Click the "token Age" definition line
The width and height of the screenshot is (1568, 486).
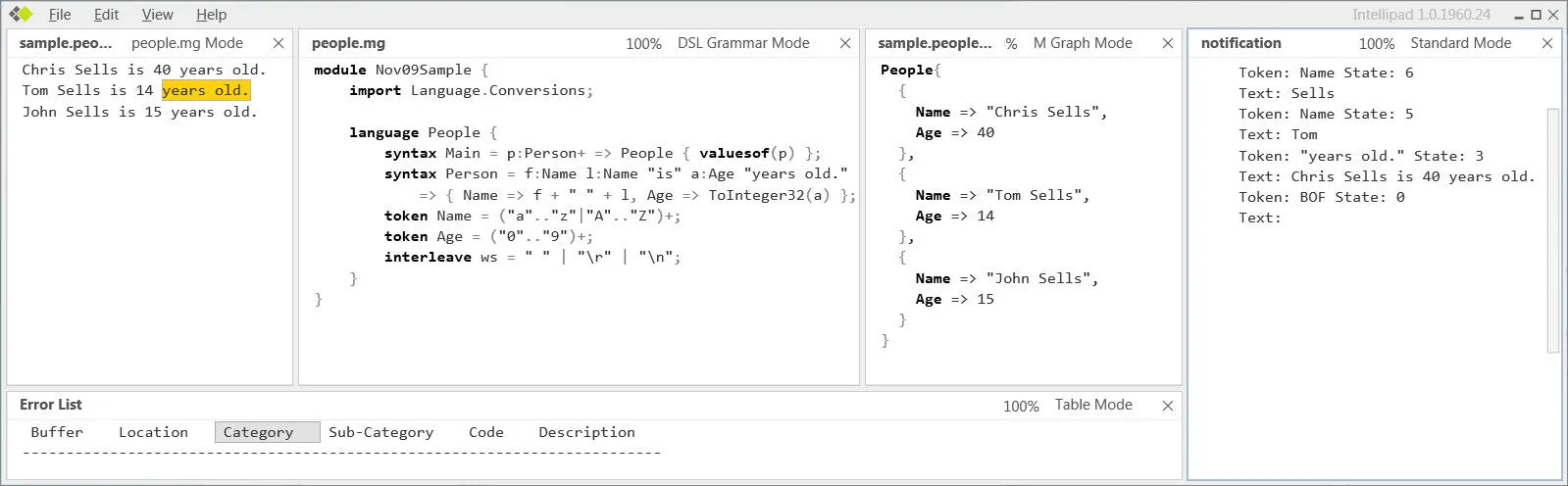click(488, 236)
